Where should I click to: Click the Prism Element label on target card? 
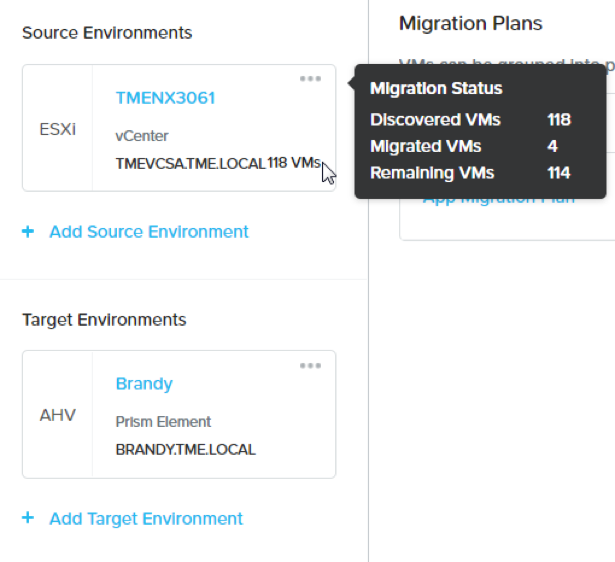[x=163, y=422]
